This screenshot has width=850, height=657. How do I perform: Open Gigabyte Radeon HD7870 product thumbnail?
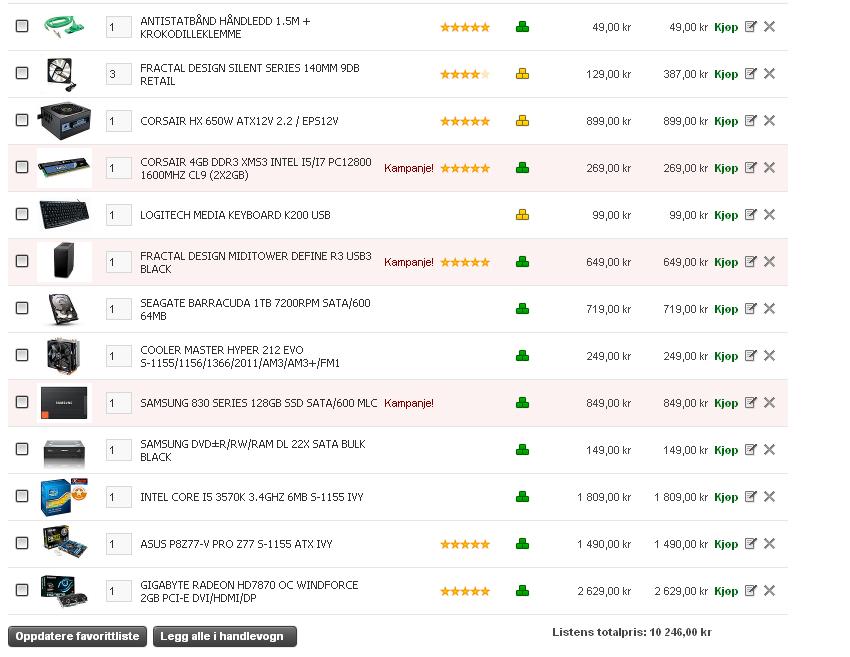pos(64,591)
